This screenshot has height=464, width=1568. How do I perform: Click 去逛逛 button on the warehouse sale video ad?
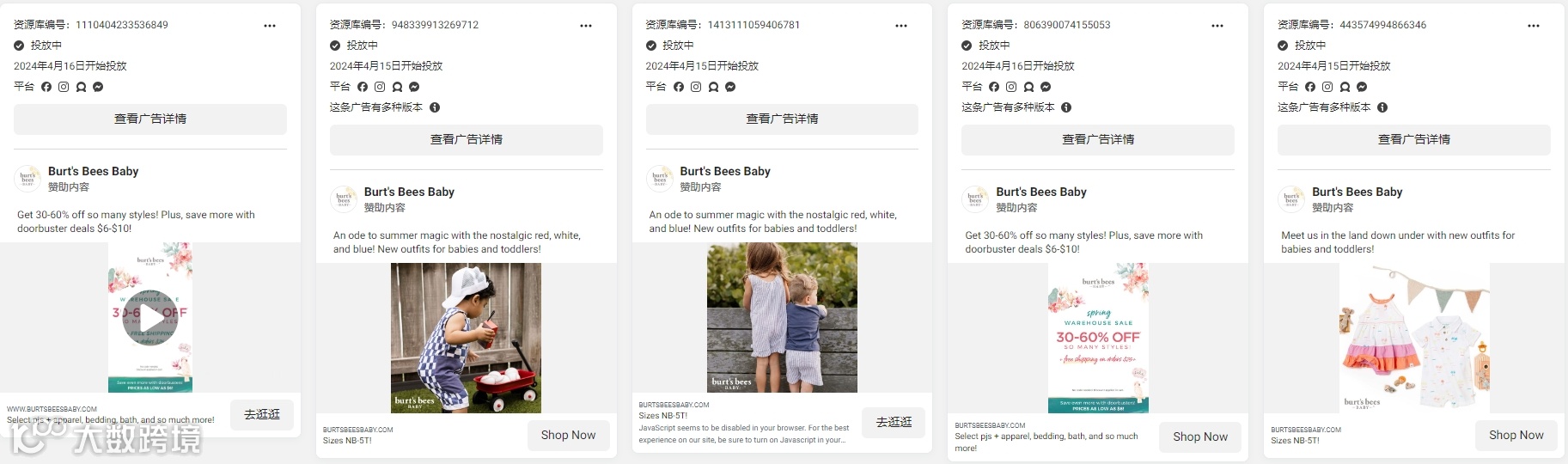tap(262, 414)
